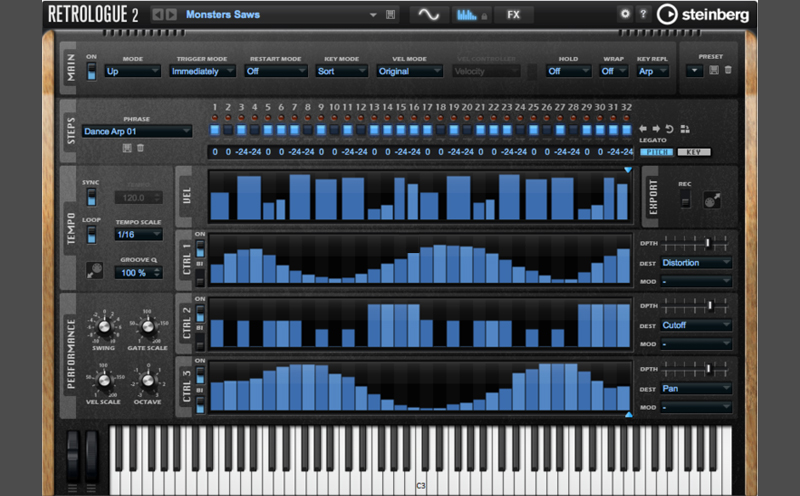Open the settings gear in the header
Screen dimensions: 800x496
(626, 14)
